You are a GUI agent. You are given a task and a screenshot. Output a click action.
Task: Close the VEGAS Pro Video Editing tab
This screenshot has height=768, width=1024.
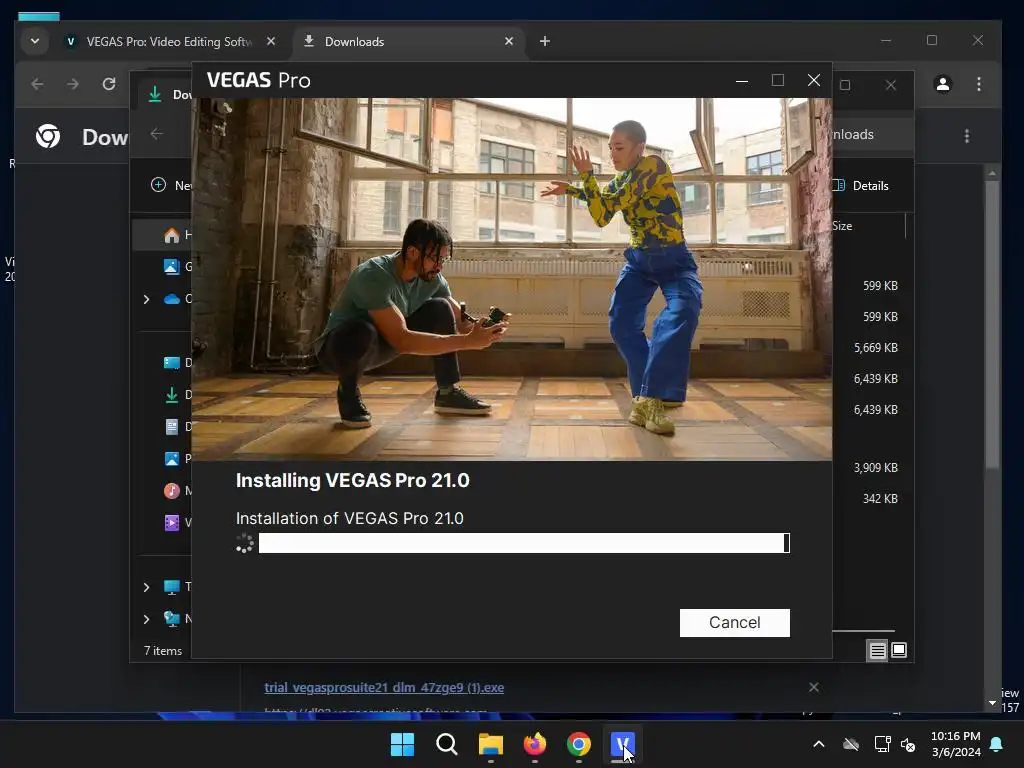point(271,41)
